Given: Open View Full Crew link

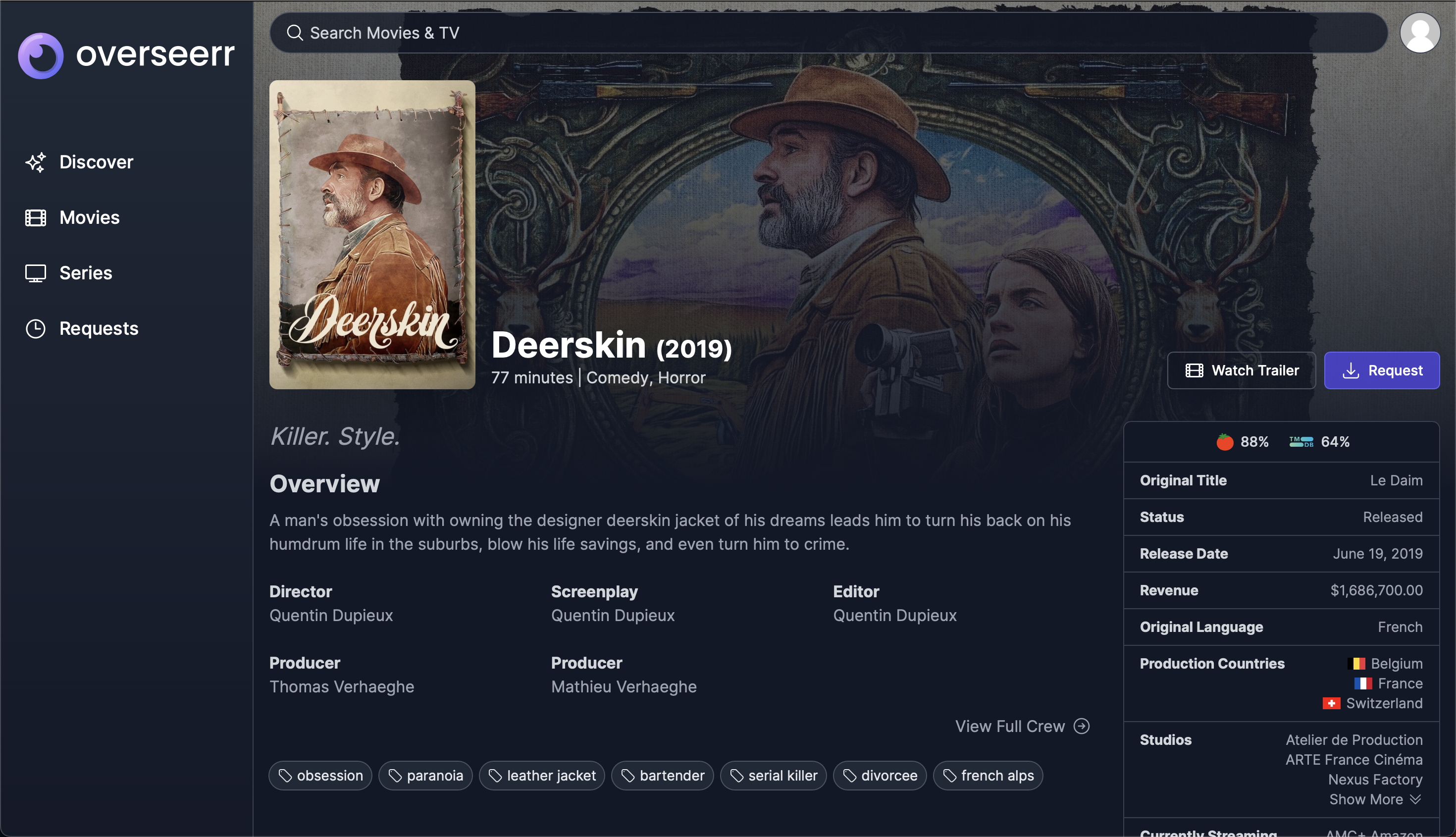Looking at the screenshot, I should 1022,726.
